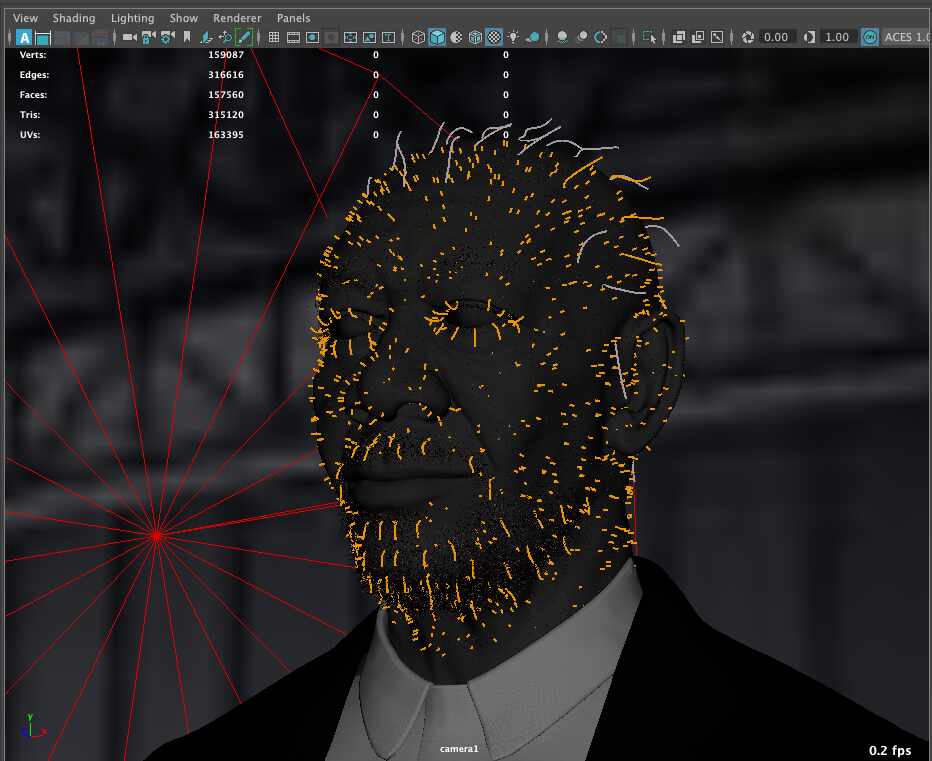The image size is (932, 761).
Task: Open the Show menu
Action: pos(184,18)
